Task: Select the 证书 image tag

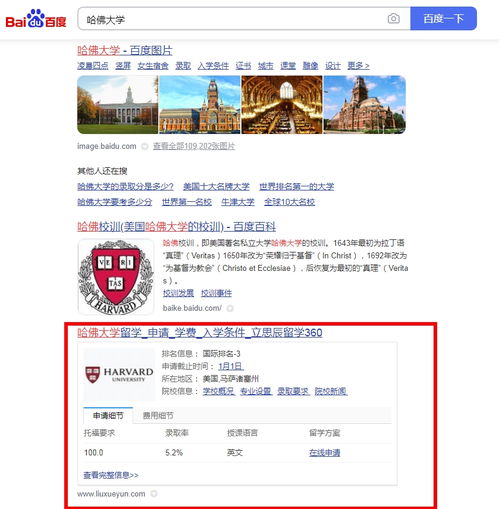Action: (x=243, y=66)
